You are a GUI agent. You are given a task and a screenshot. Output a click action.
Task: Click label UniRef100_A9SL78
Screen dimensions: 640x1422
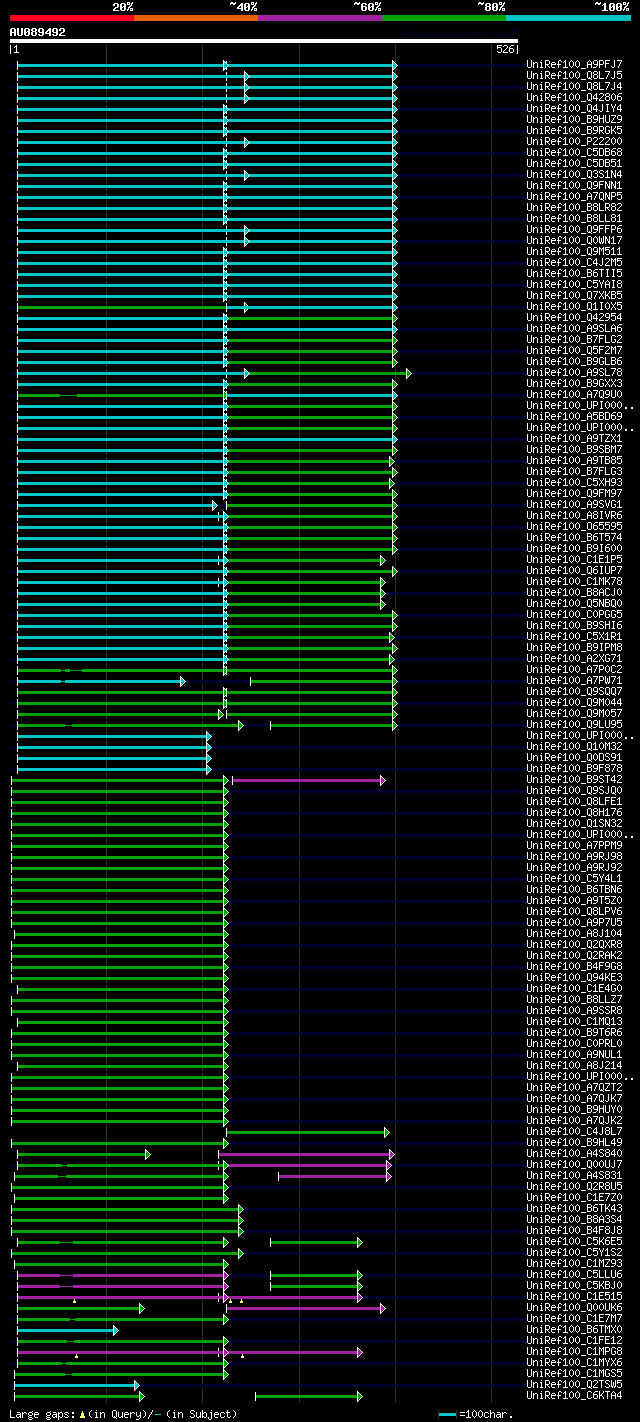click(x=575, y=373)
